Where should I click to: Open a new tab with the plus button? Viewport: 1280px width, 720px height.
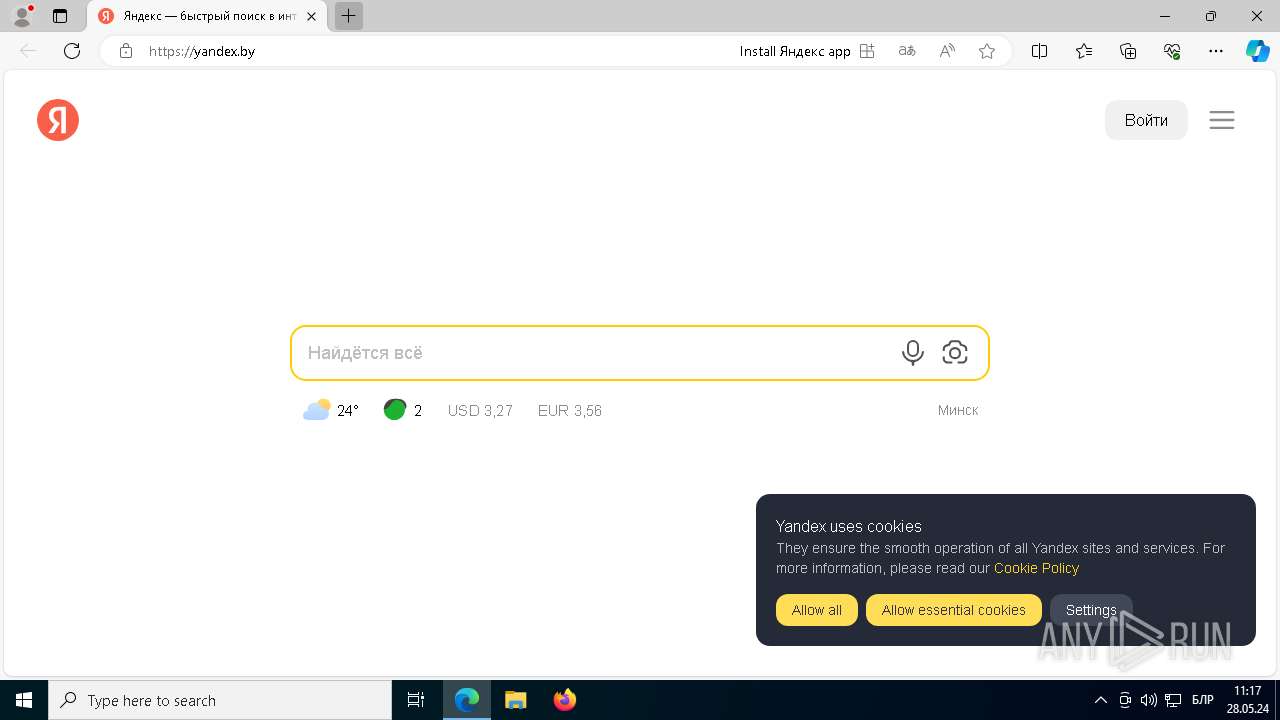pos(348,16)
